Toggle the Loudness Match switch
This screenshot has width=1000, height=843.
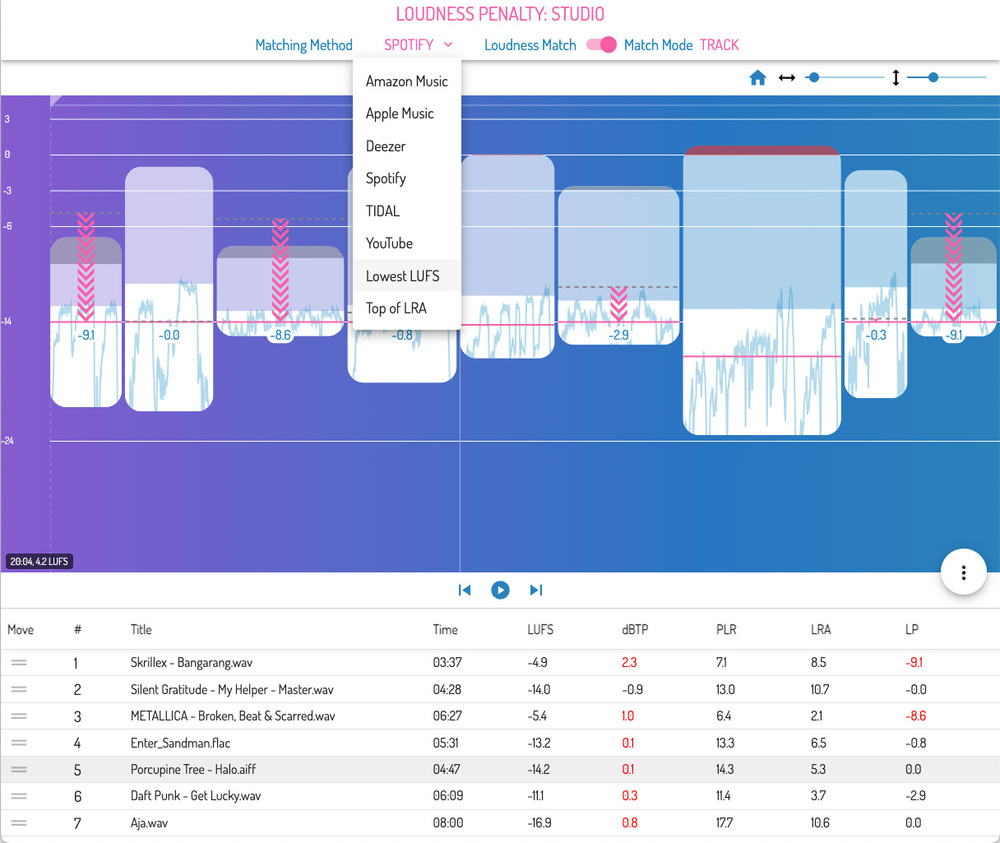[601, 45]
